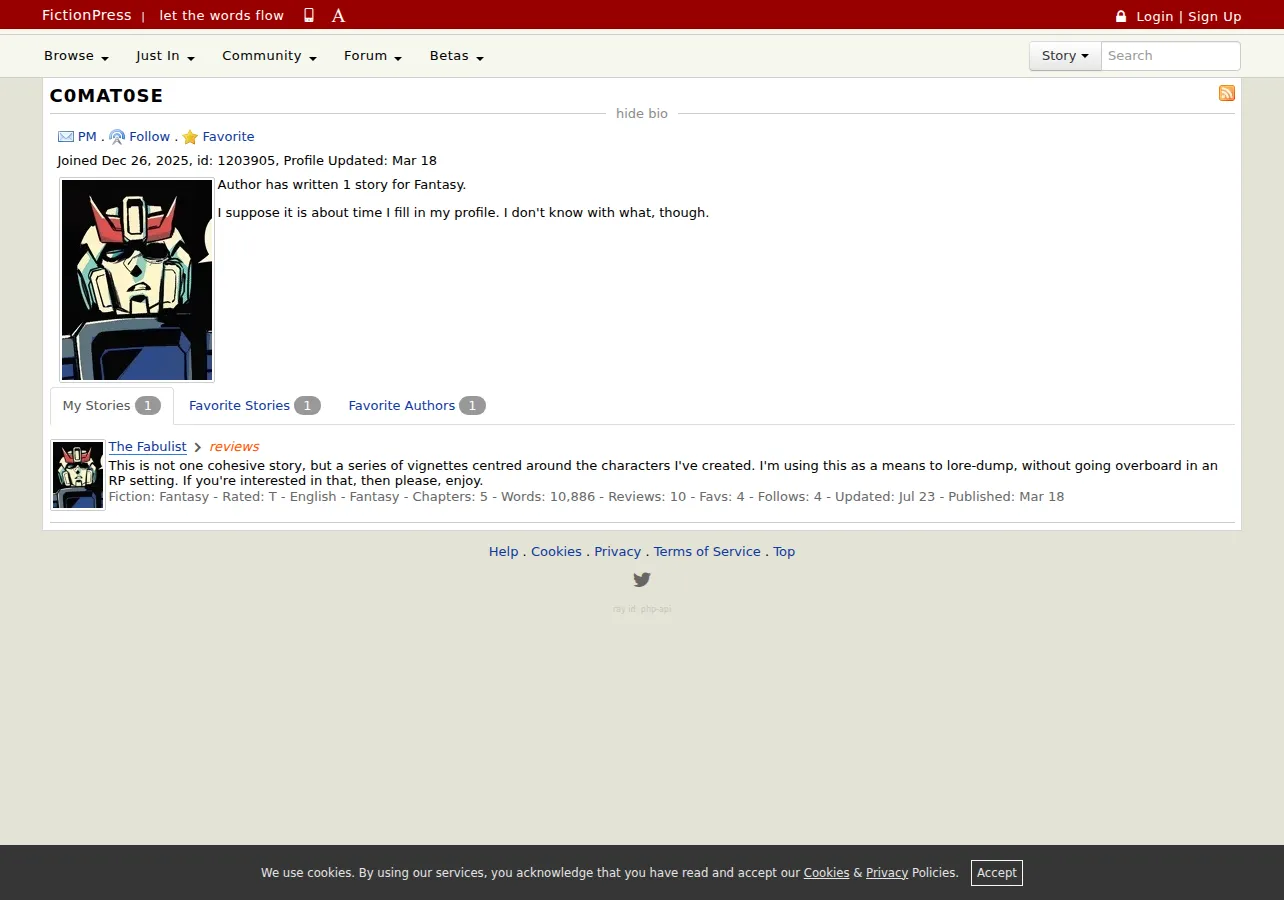The height and width of the screenshot is (900, 1284).
Task: Open reviews for The Fabulist
Action: (x=234, y=447)
